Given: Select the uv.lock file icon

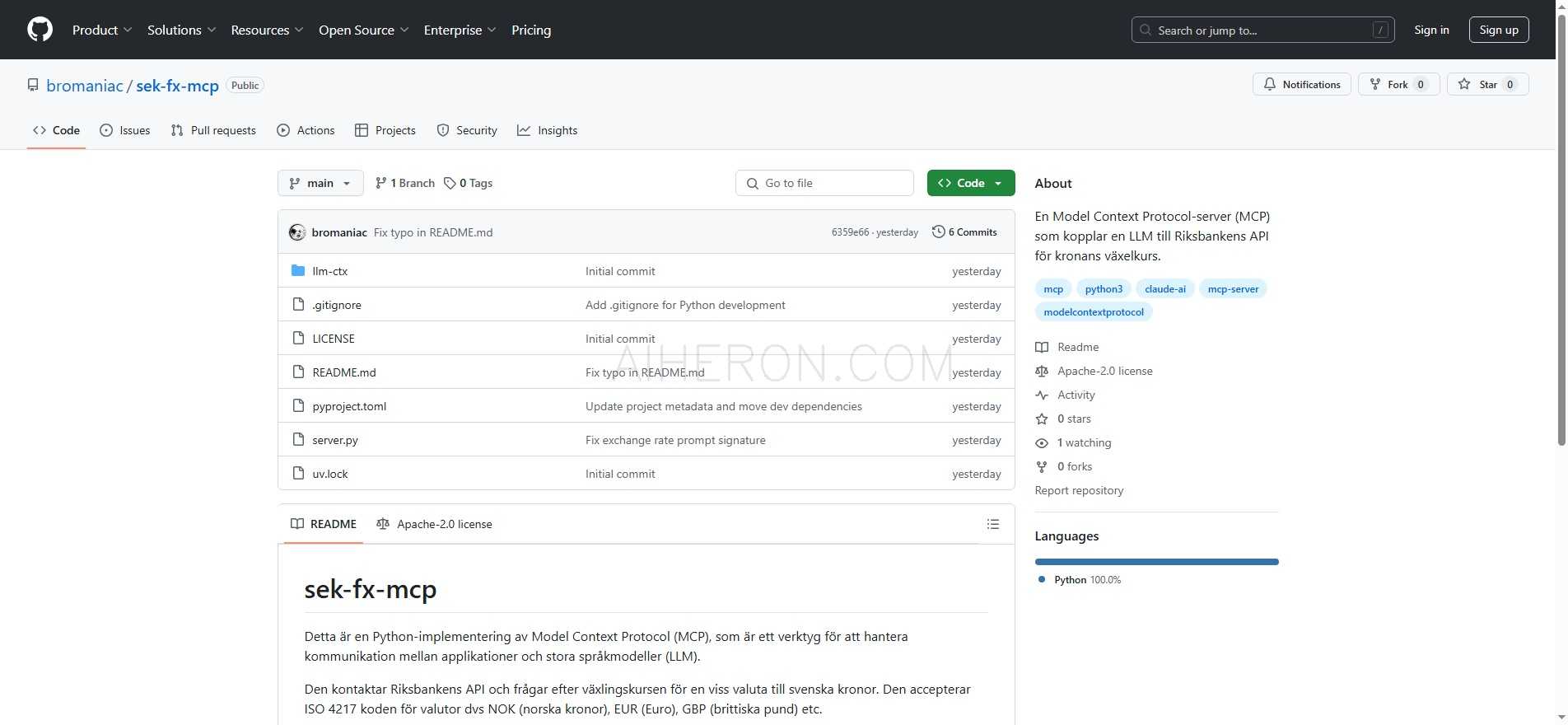Looking at the screenshot, I should point(298,474).
